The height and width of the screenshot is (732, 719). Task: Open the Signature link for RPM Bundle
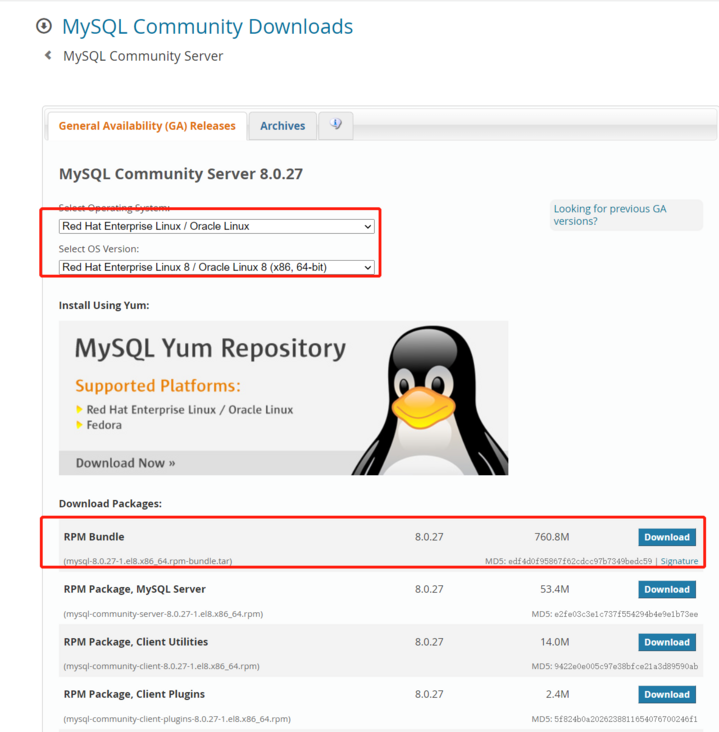pos(679,561)
